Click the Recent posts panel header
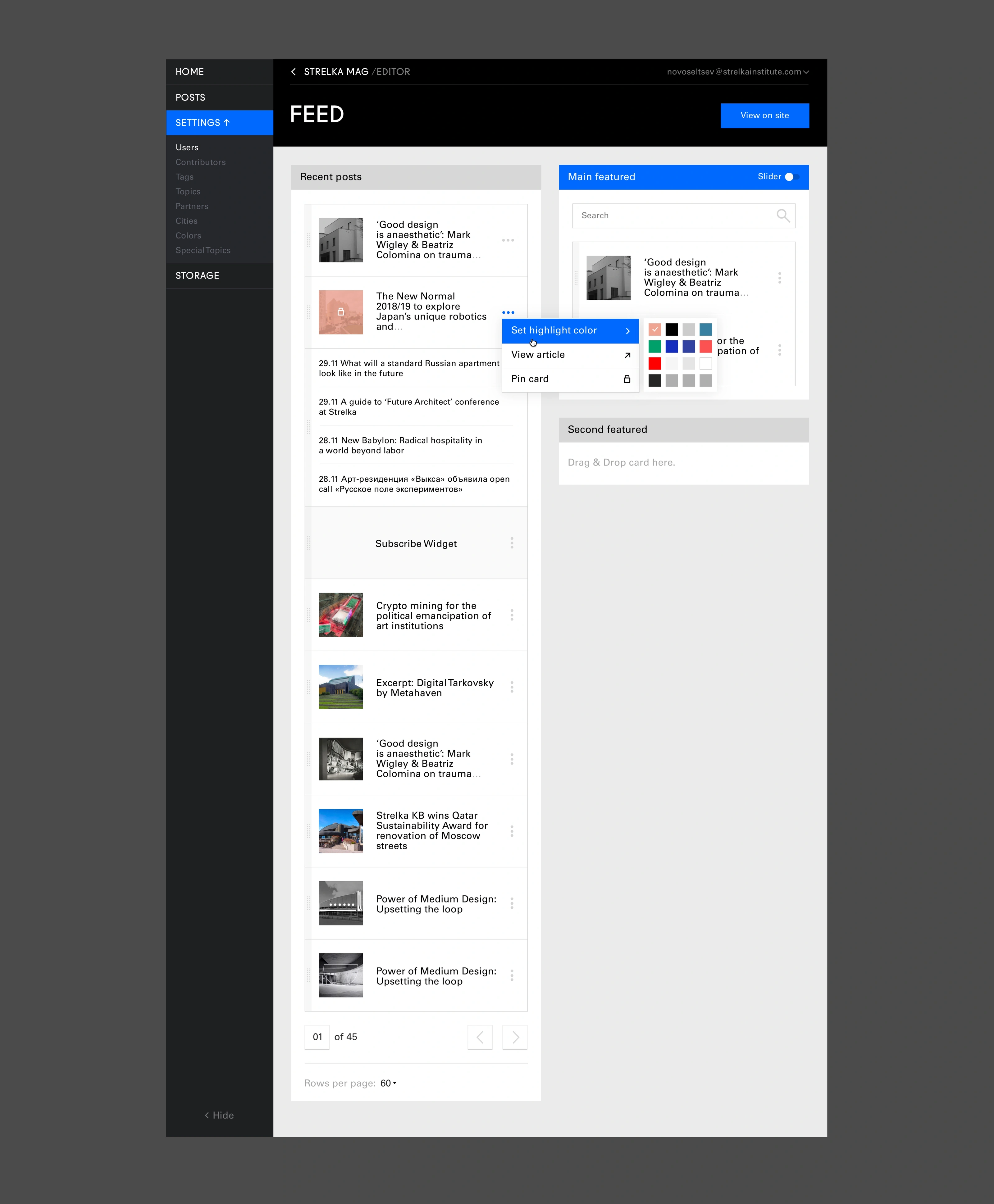Screen dimensions: 994x1204 416,178
